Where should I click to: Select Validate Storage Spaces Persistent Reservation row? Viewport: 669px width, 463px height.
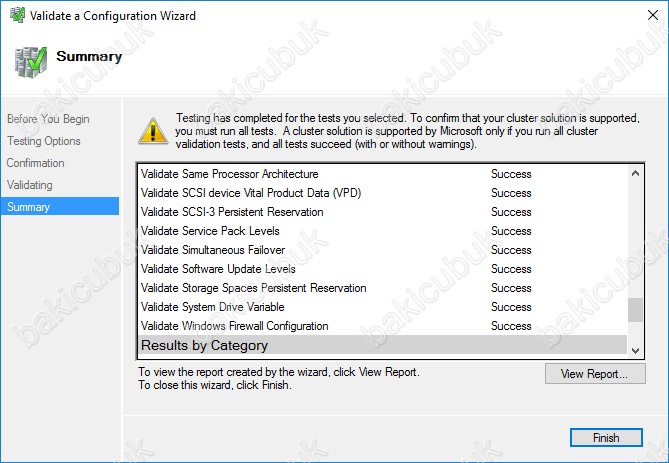click(x=383, y=288)
